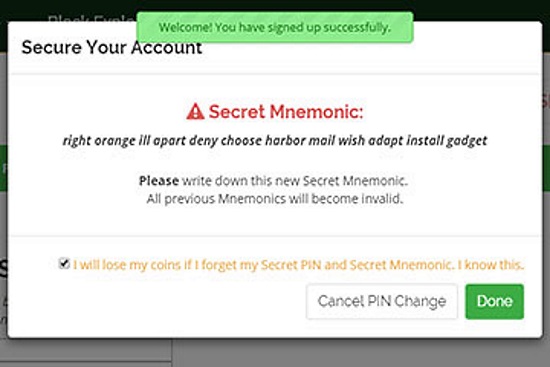Click All previous Mnemonics will become invalid text

[x=275, y=199]
